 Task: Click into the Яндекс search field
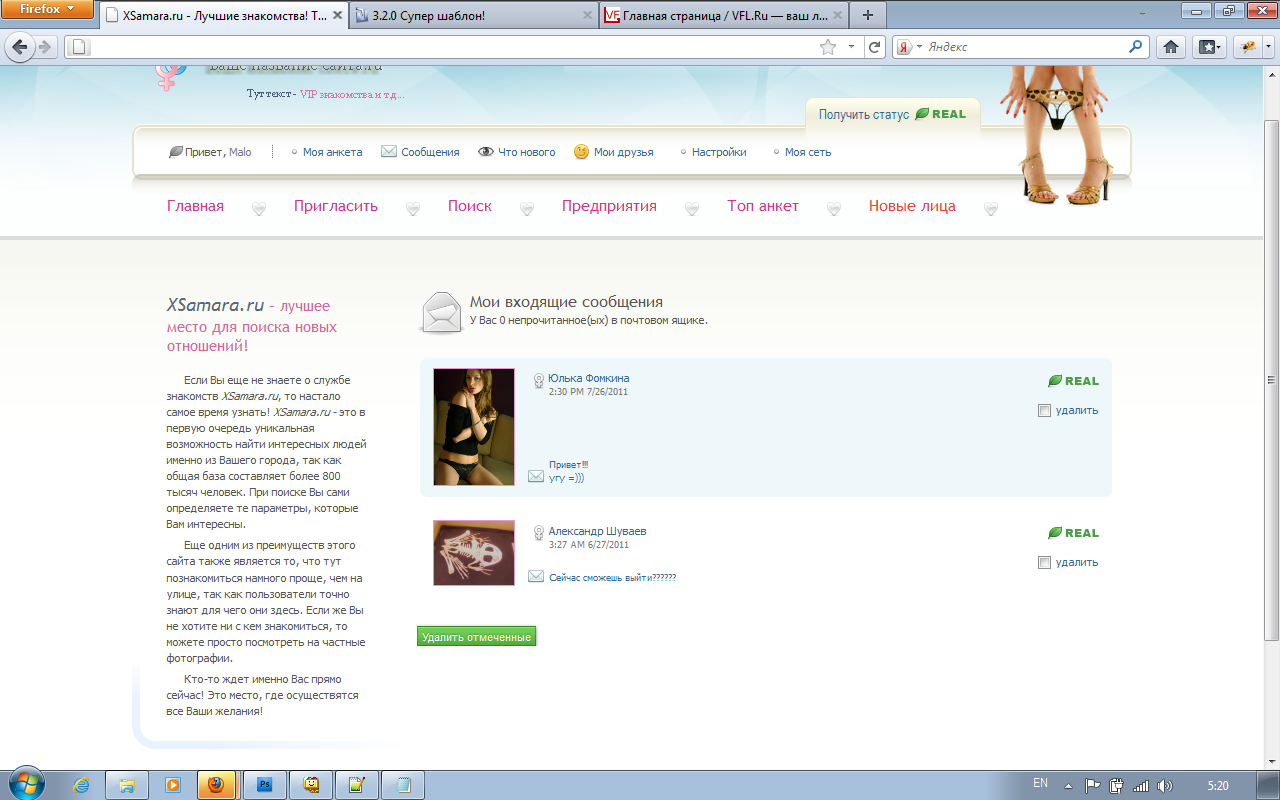(x=1025, y=47)
